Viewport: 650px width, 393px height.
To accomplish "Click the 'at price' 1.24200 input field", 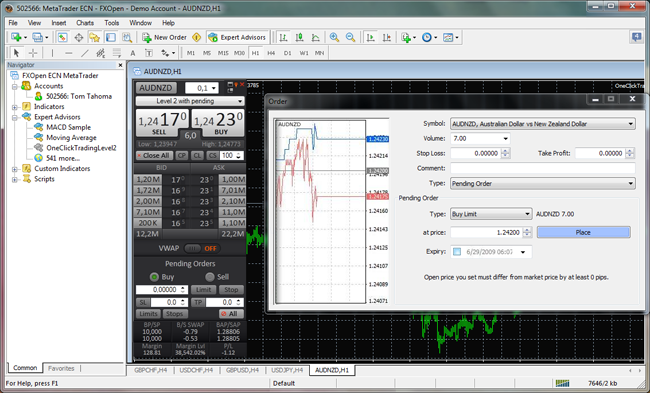I will coord(486,233).
